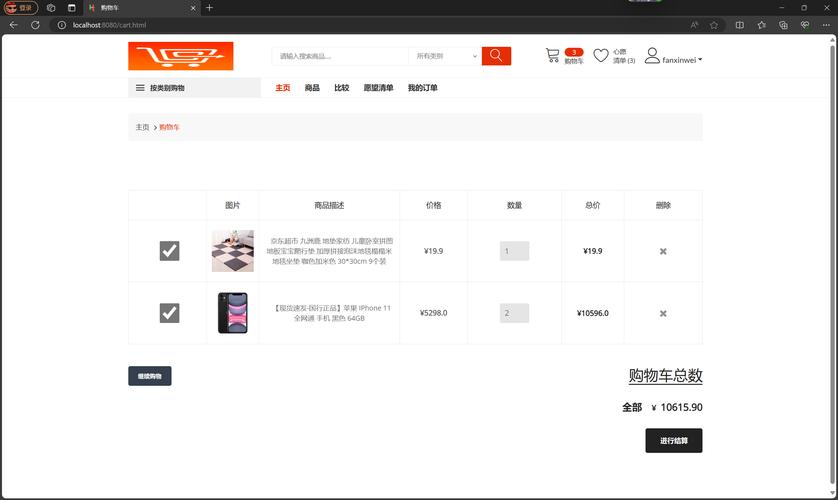
Task: Open the floor mat product description link
Action: coord(329,251)
